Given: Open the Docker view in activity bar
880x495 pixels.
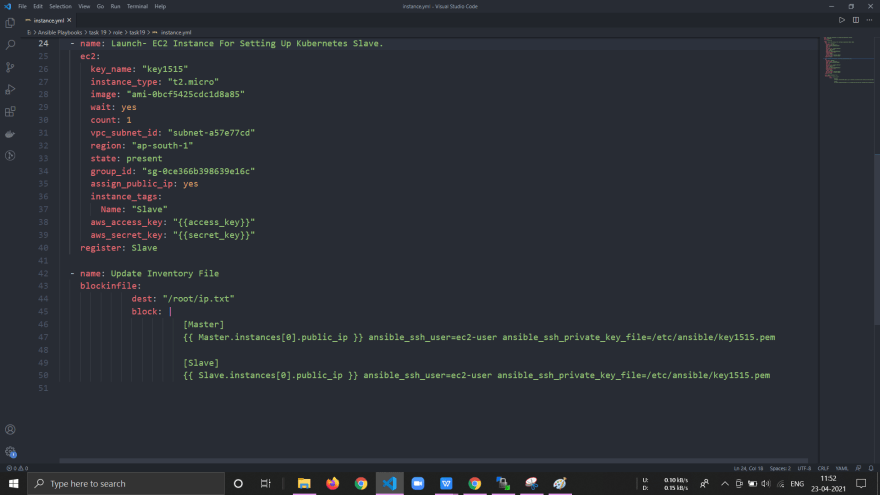Looking at the screenshot, I should 10,134.
